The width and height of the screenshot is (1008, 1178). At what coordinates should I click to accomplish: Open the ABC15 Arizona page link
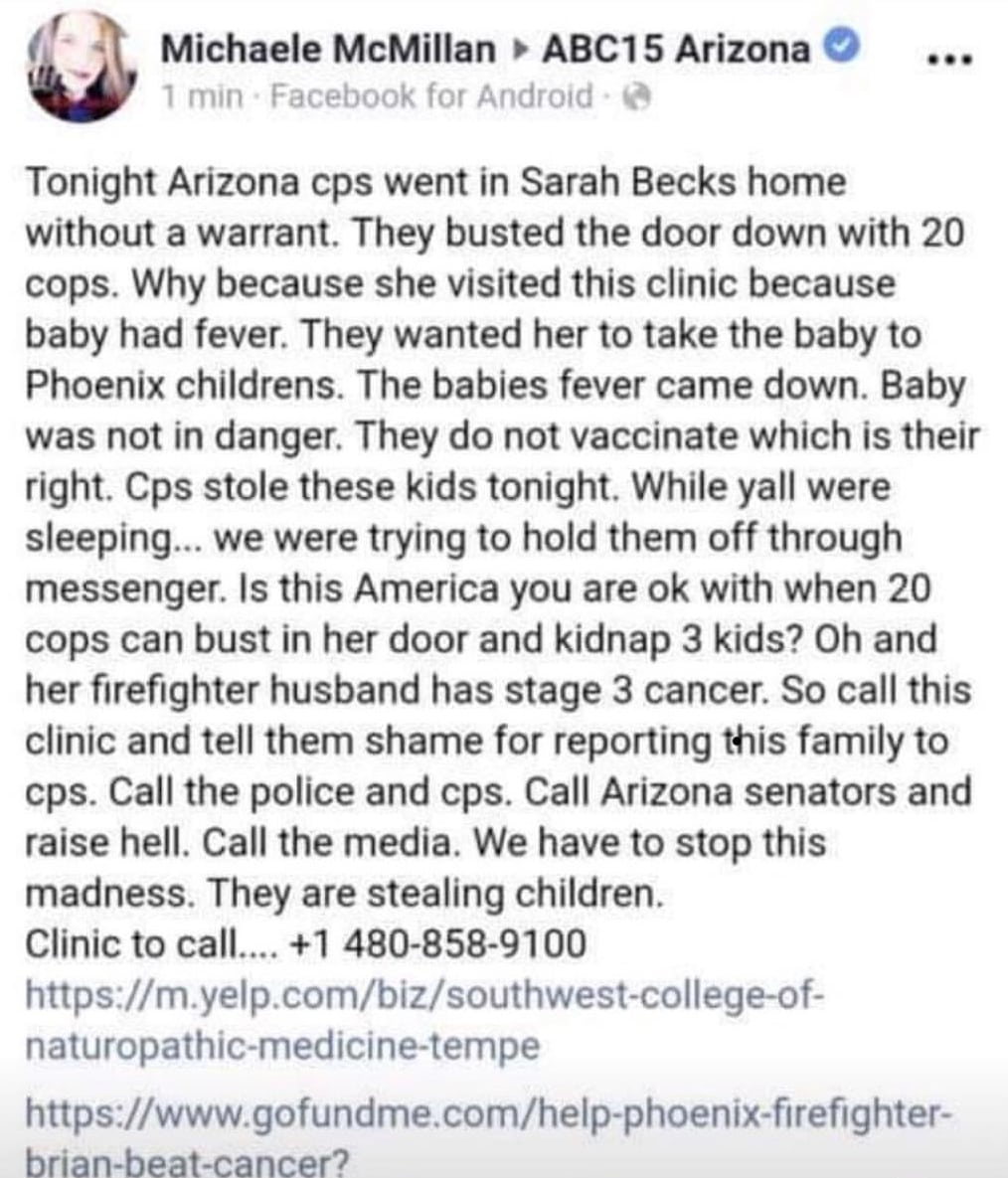coord(676,49)
